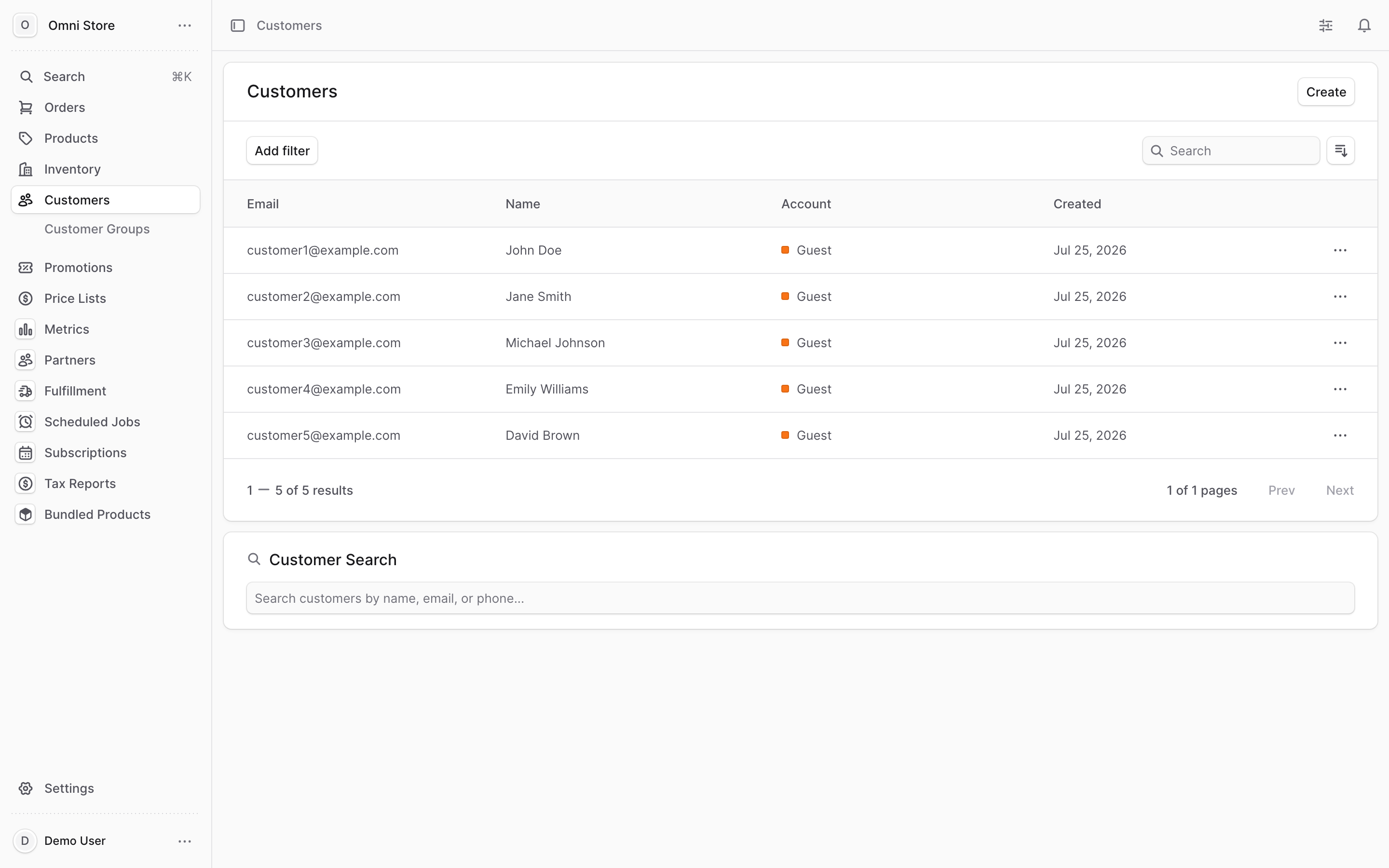This screenshot has height=868, width=1389.
Task: Click the Account column header
Action: pos(806,204)
